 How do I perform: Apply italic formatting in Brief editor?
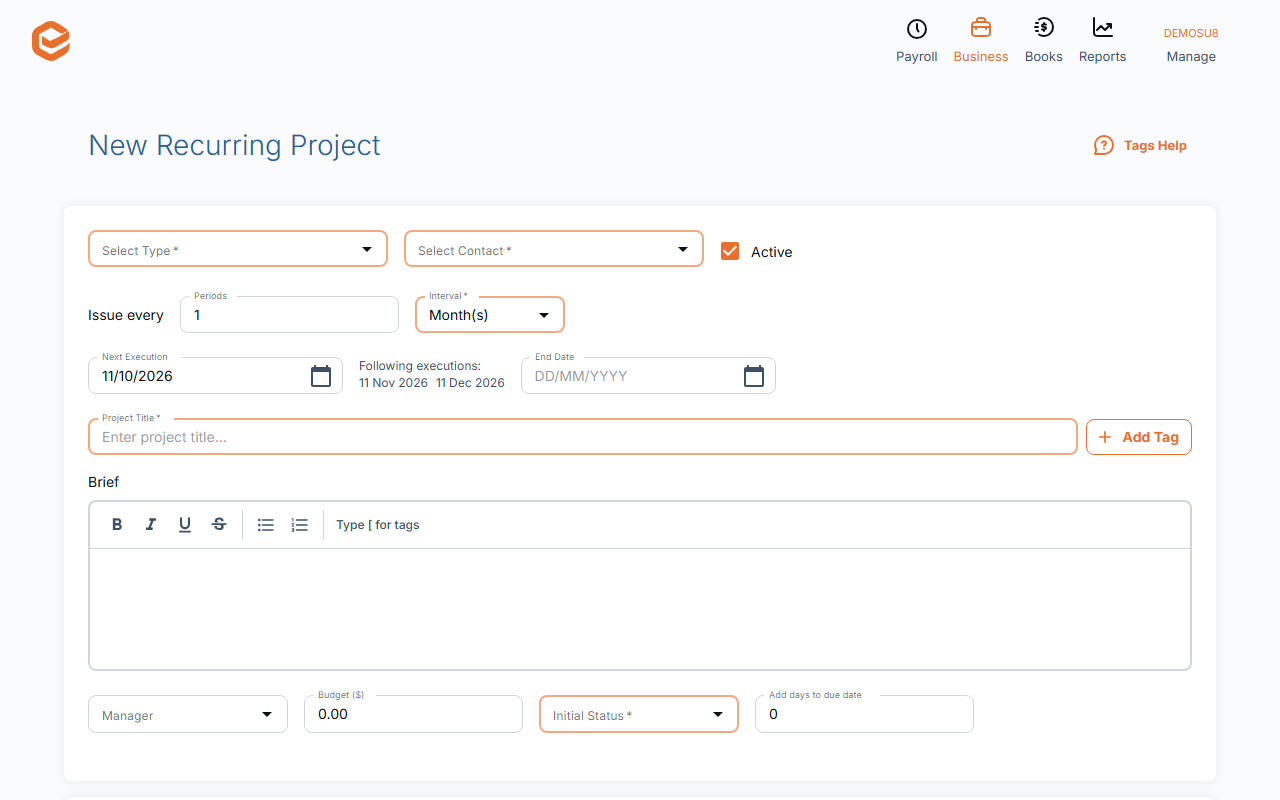[151, 524]
